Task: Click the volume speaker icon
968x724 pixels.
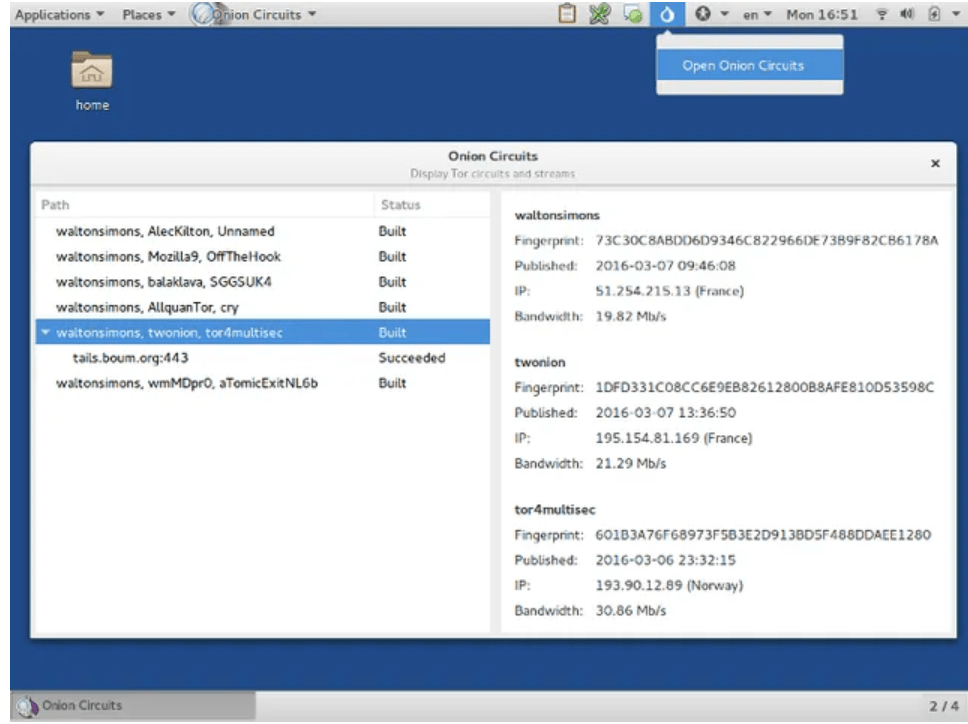Action: pyautogui.click(x=906, y=14)
